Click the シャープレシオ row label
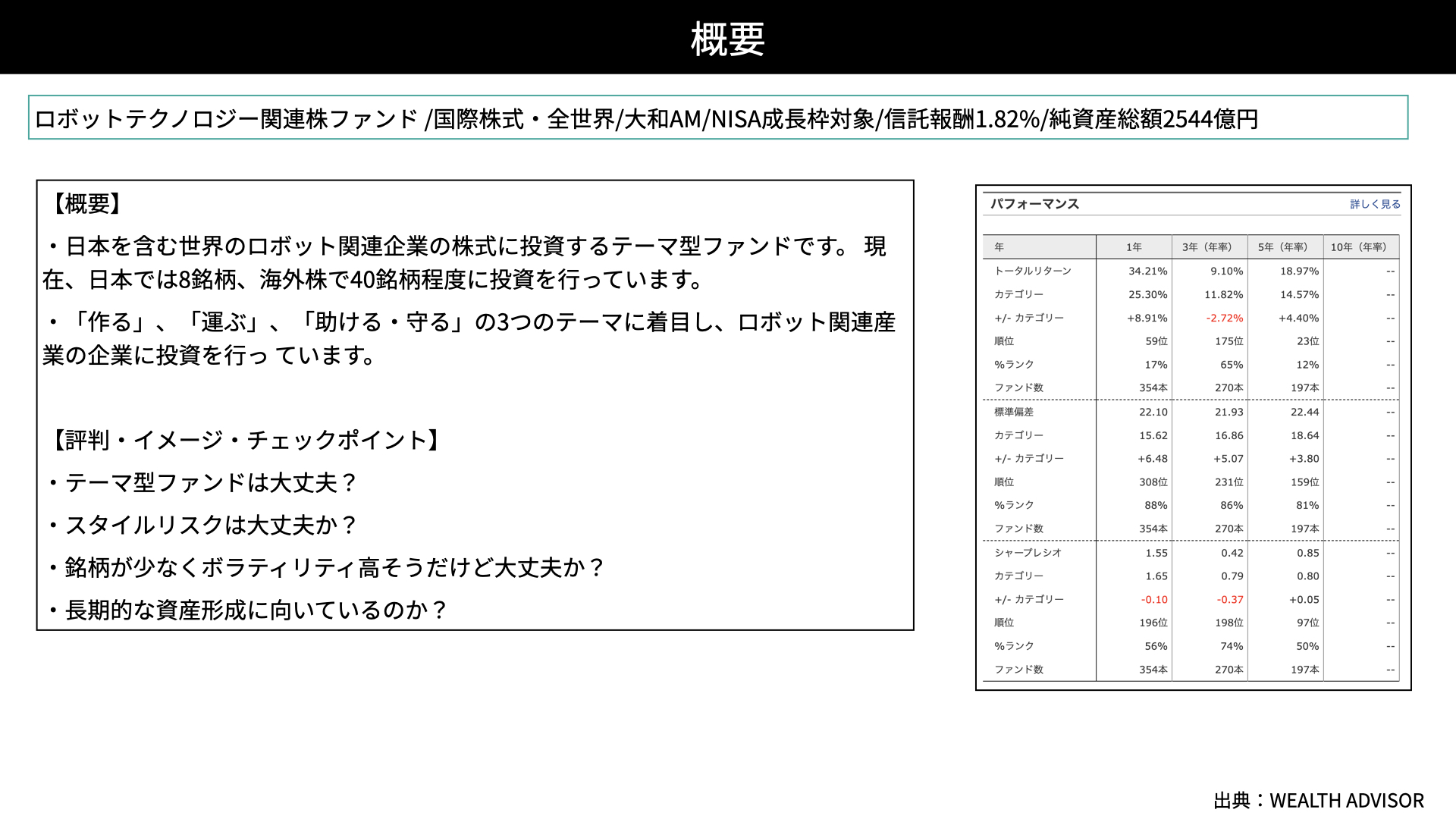 tap(1028, 553)
